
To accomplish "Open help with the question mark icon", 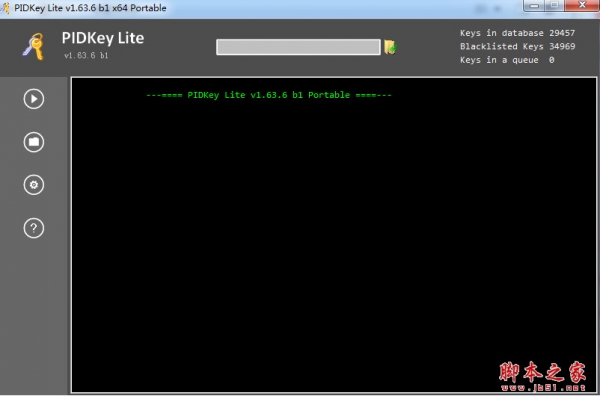I will [34, 228].
